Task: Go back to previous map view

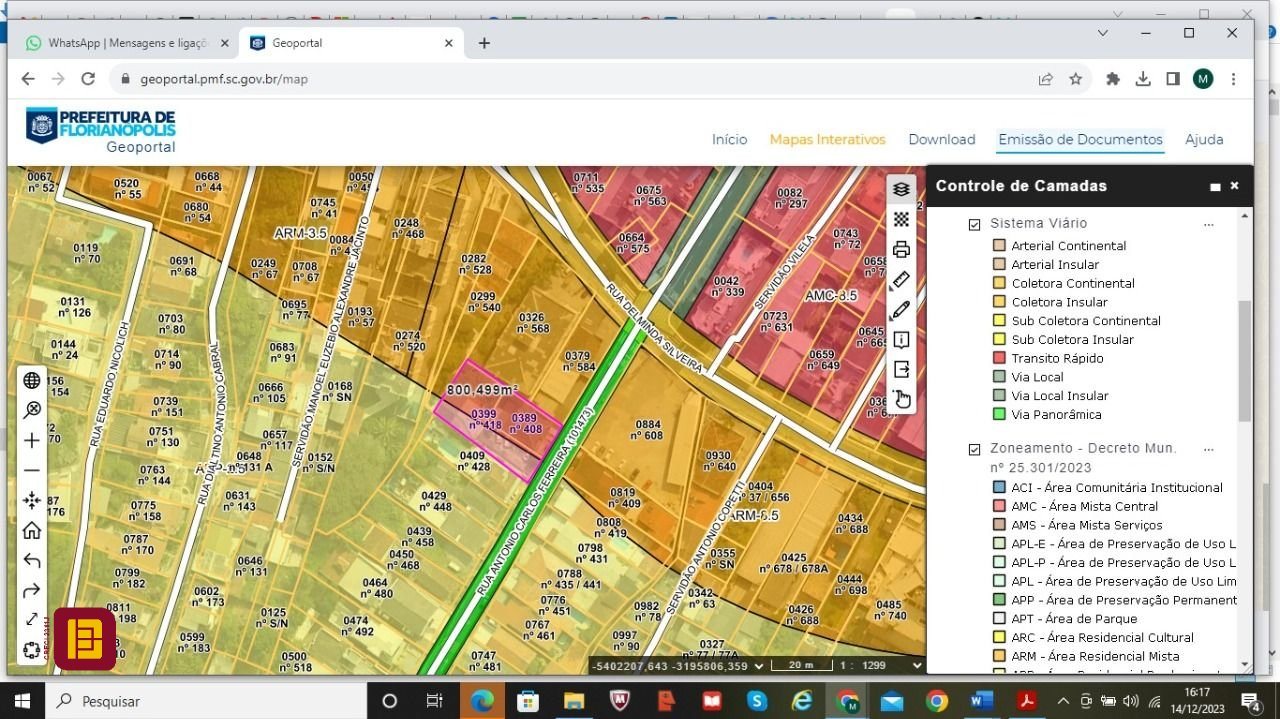Action: pos(32,561)
